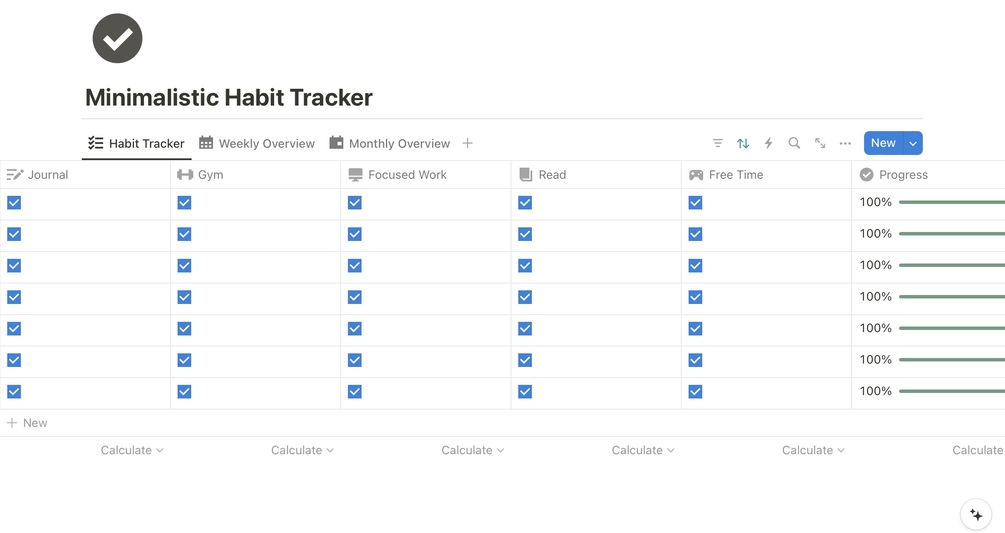Click the first row progress bar
1005x533 pixels.
[x=950, y=202]
